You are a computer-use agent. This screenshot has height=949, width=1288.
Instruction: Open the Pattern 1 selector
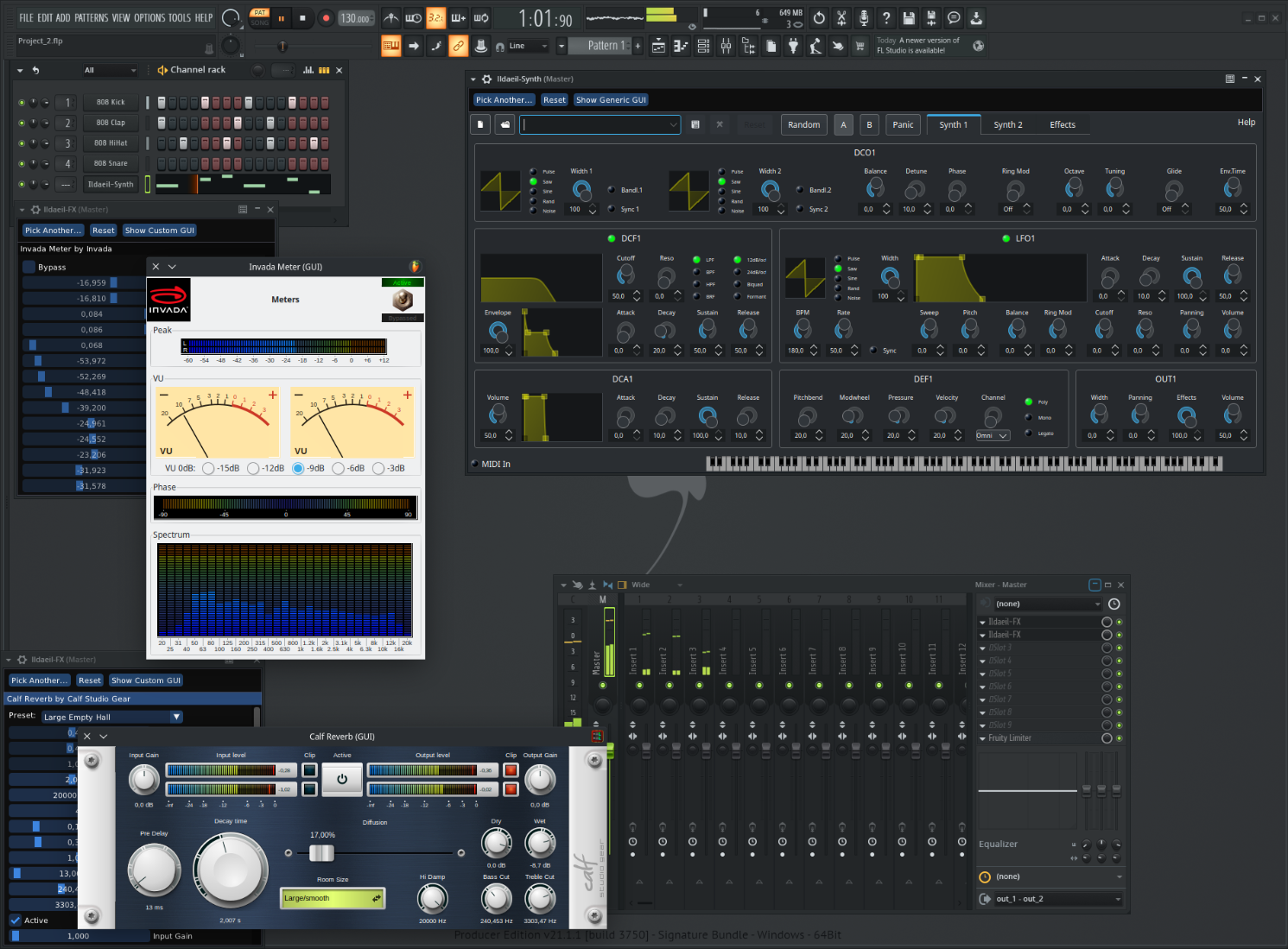[x=600, y=46]
